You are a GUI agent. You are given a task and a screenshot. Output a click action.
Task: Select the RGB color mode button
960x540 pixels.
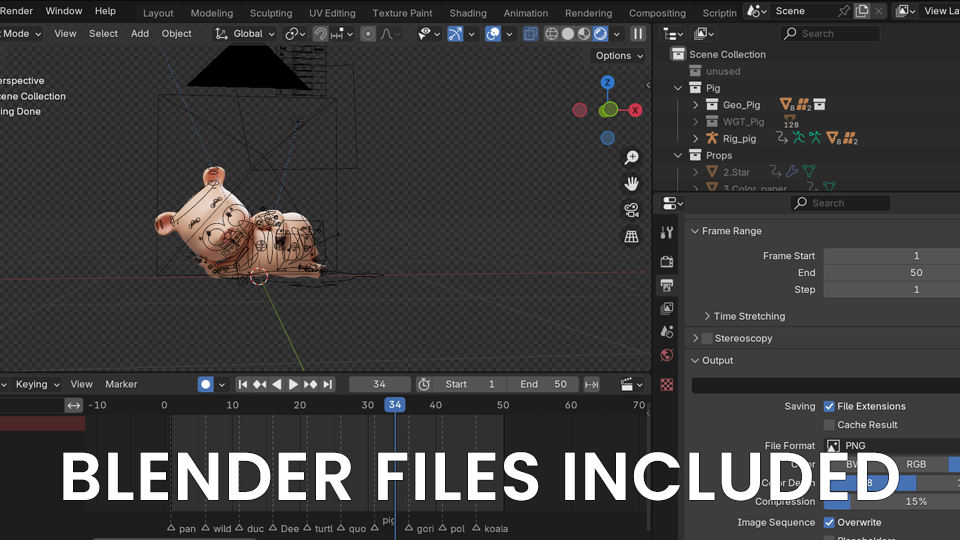[x=916, y=464]
